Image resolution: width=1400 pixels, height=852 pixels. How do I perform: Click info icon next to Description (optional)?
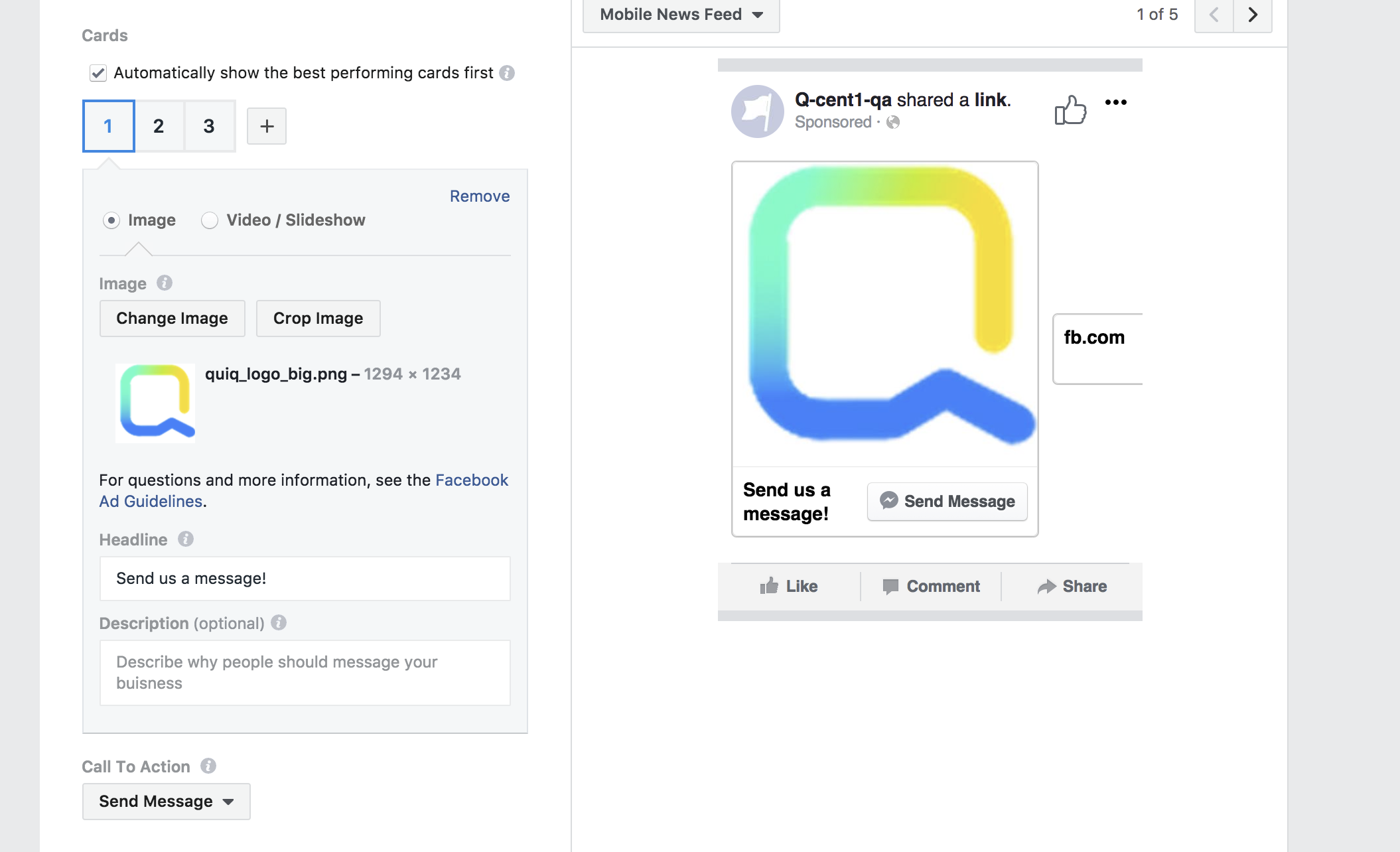(279, 622)
